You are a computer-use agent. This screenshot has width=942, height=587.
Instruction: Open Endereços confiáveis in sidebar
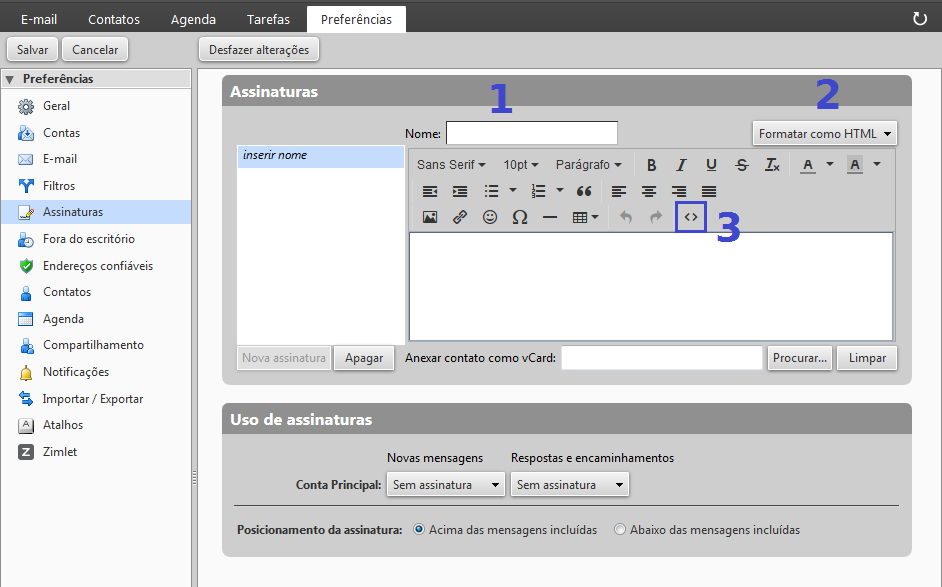pos(96,266)
